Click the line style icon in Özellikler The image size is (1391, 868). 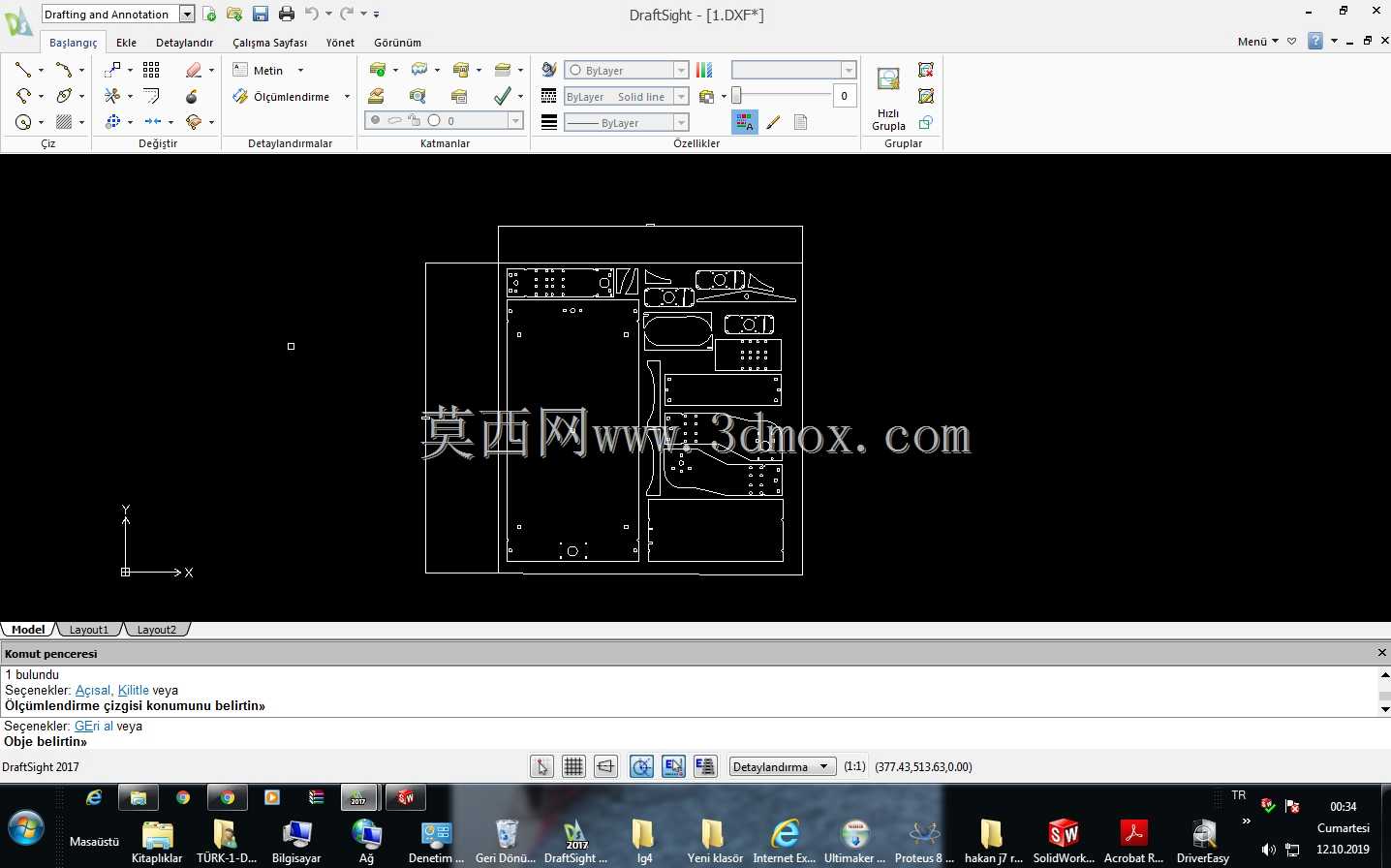click(549, 96)
